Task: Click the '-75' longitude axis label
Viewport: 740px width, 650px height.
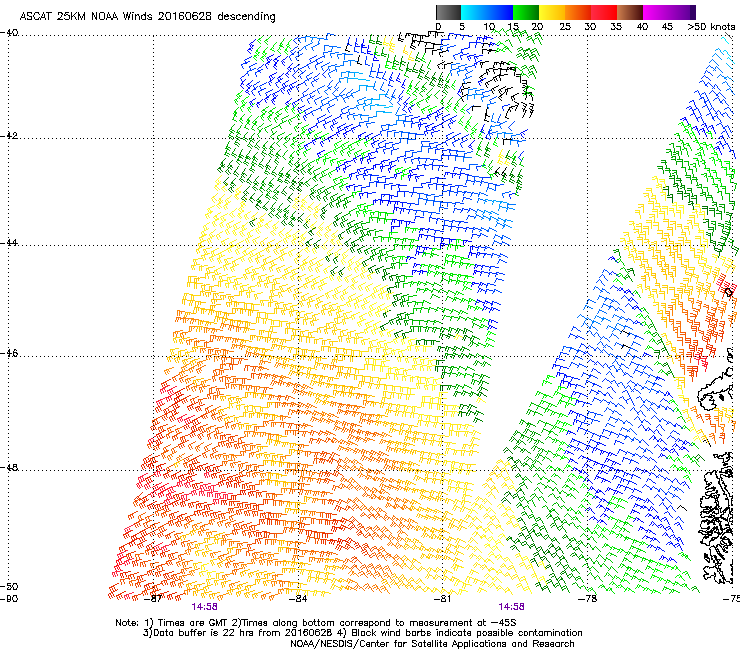Action: (x=731, y=599)
